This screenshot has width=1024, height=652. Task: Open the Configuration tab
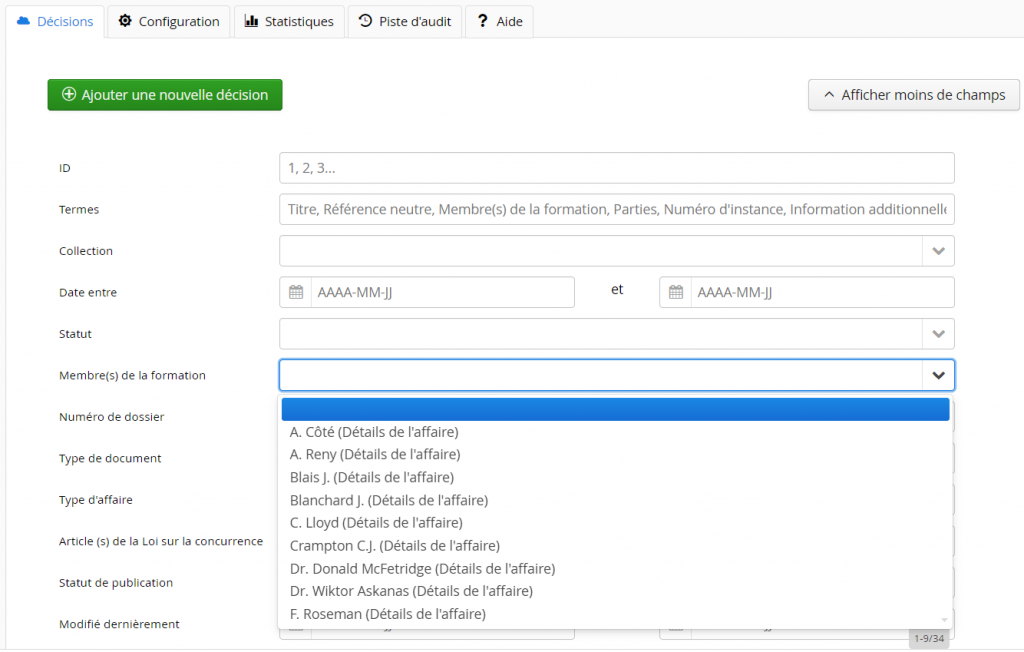tap(169, 21)
